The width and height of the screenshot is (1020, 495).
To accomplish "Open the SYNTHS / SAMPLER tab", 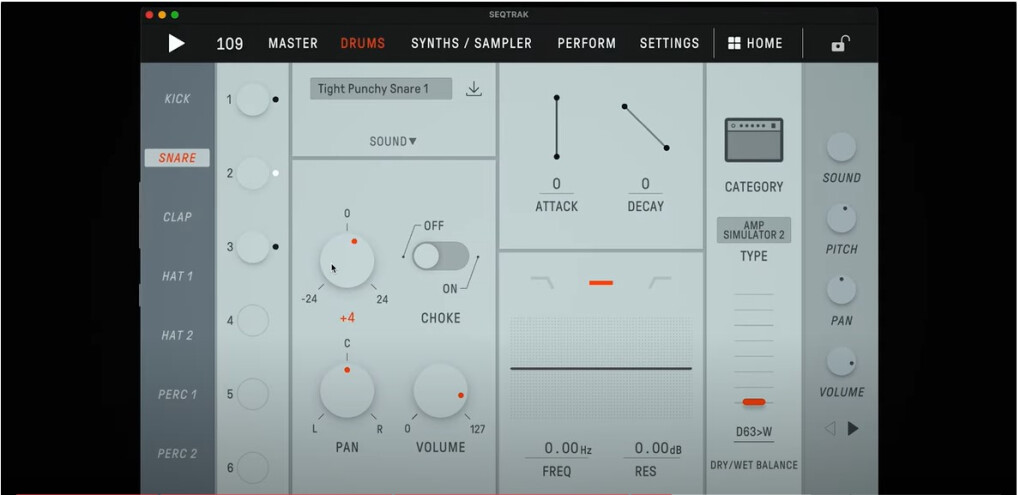I will (x=472, y=44).
